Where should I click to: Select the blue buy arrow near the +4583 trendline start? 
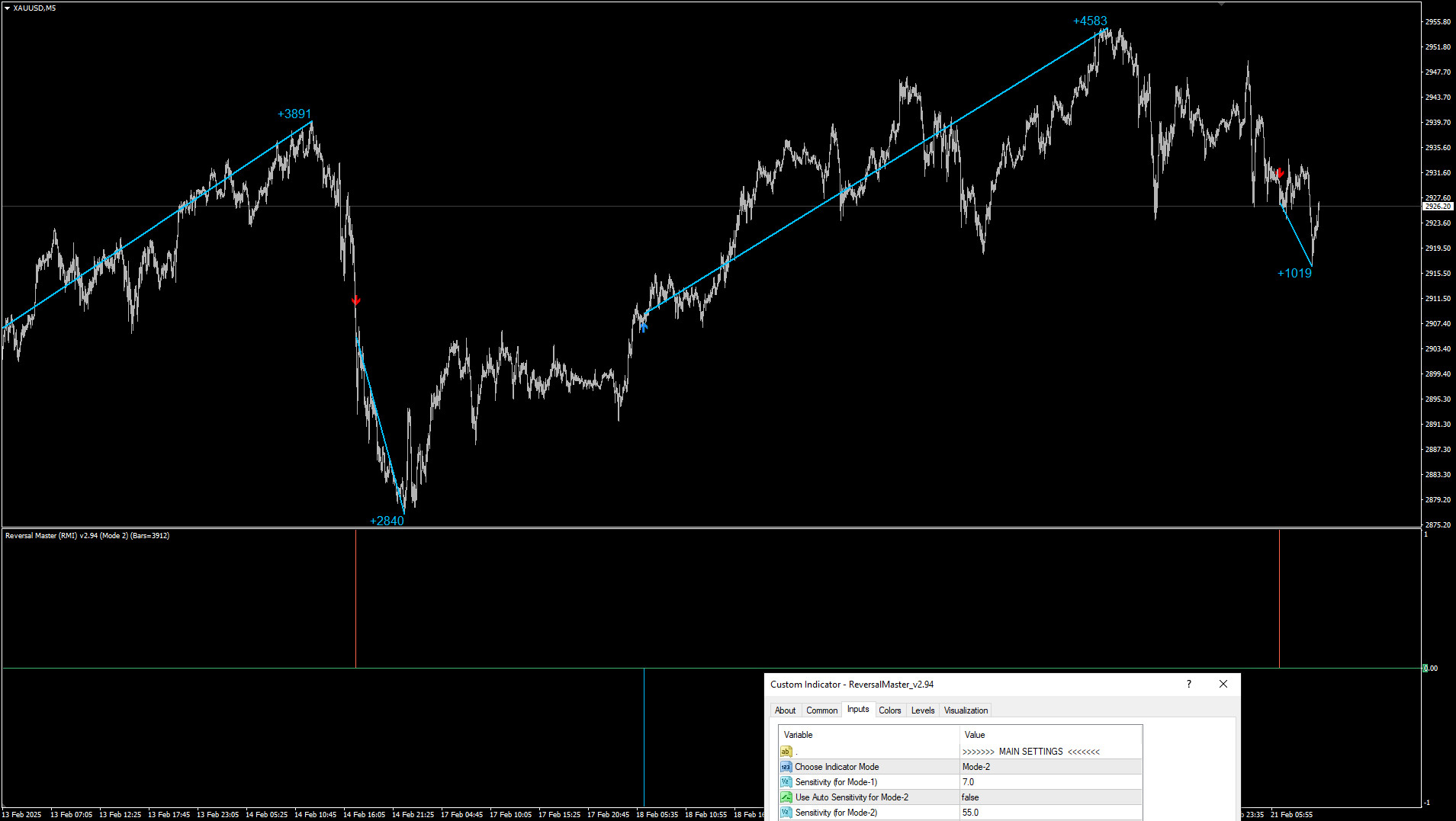pyautogui.click(x=643, y=326)
